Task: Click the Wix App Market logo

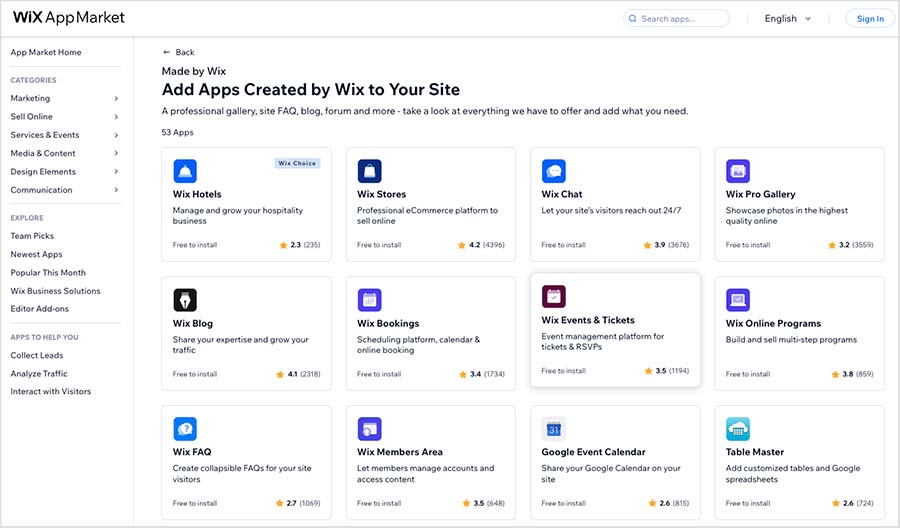Action: (x=69, y=17)
